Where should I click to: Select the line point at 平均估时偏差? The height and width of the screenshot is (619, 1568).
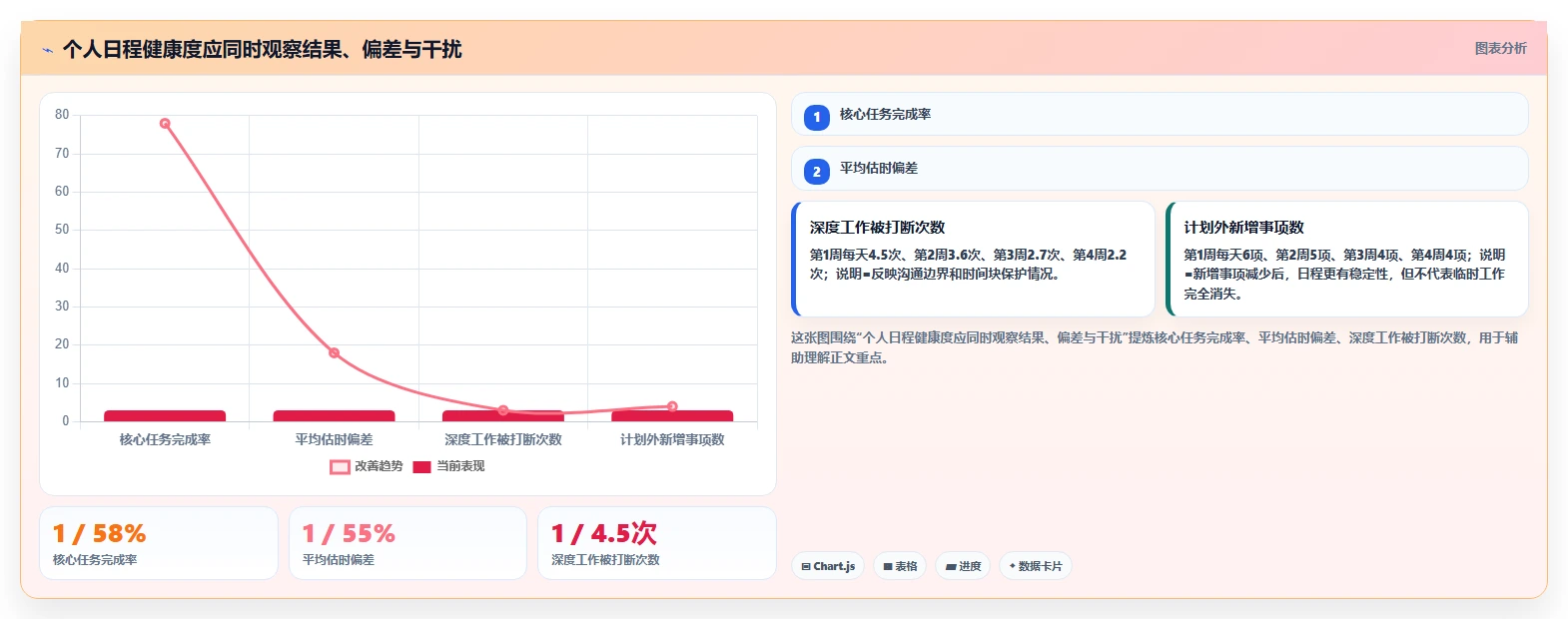tap(334, 352)
